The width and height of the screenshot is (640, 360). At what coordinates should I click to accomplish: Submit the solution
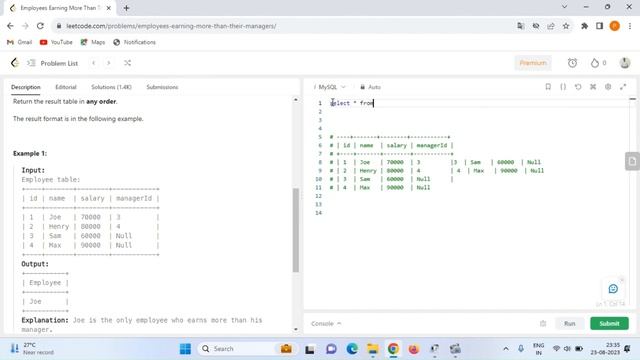pyautogui.click(x=609, y=323)
